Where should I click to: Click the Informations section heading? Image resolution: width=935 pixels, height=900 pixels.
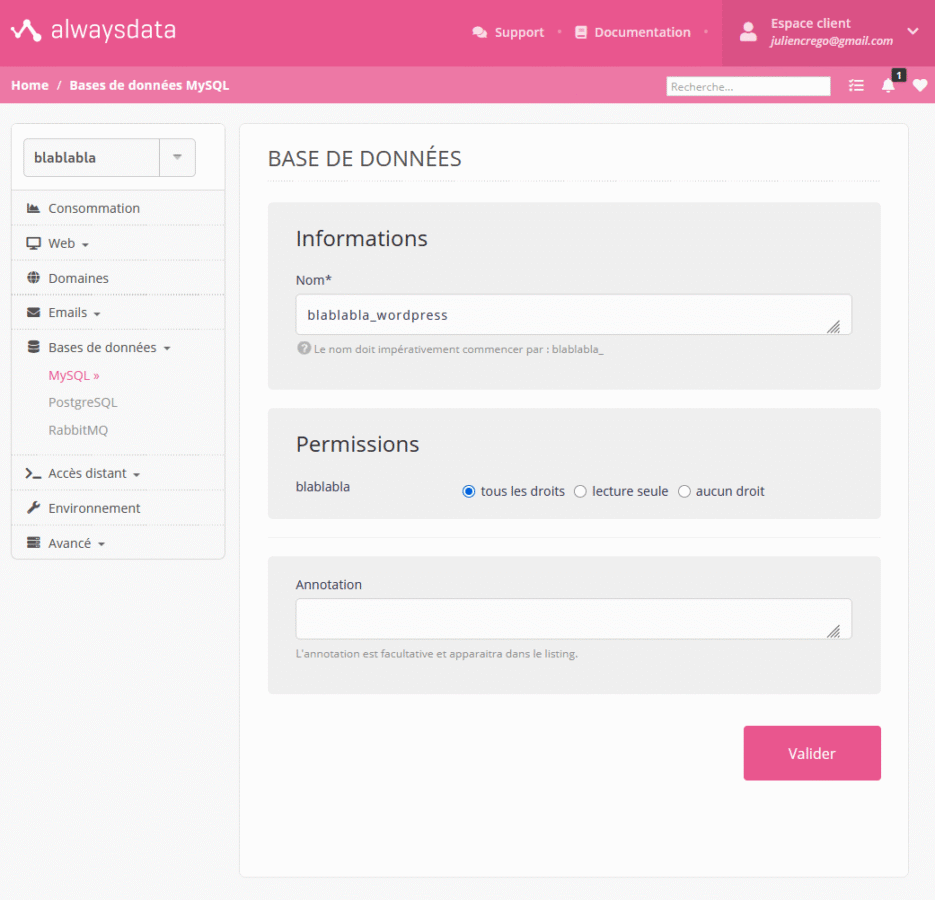(361, 239)
